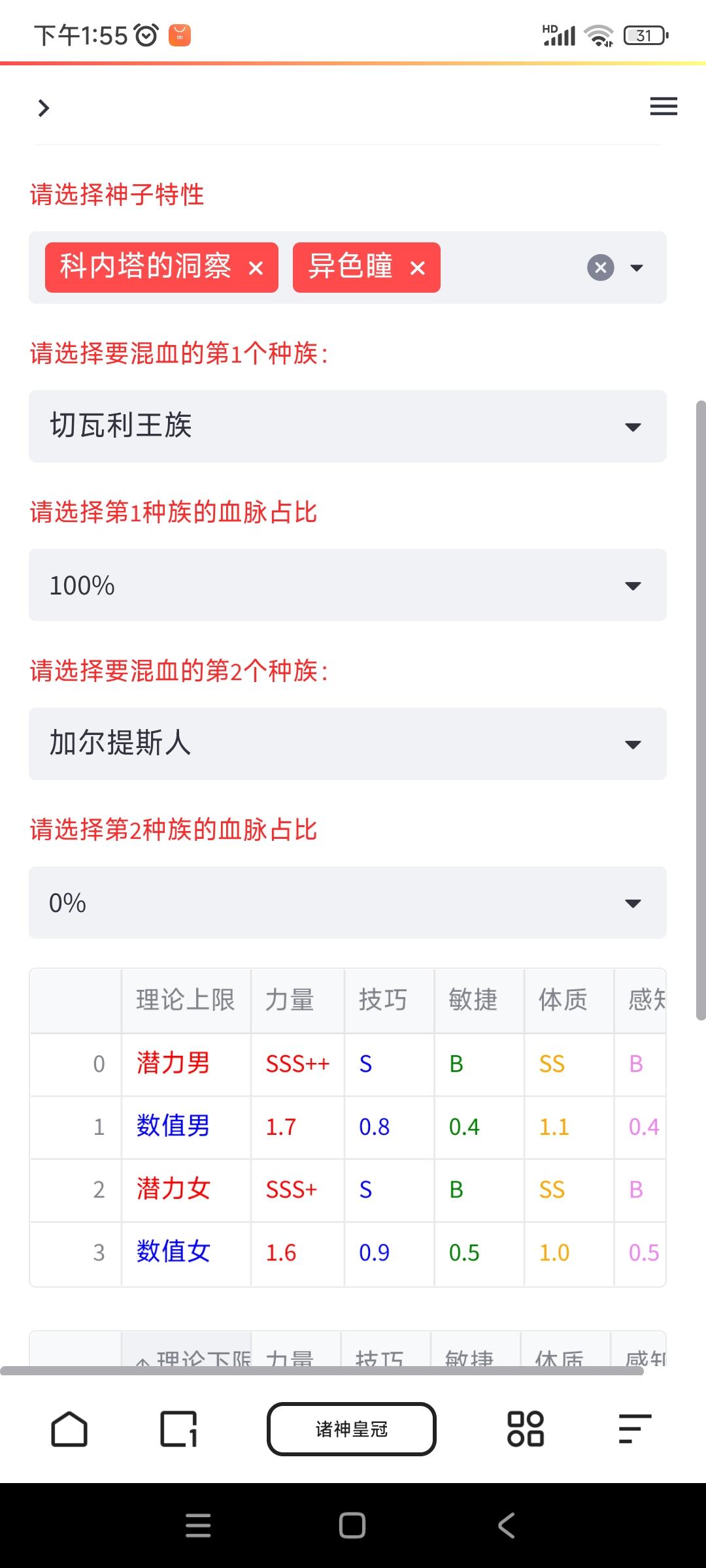Open the 神子特性 multiselect dropdown arrow

pyautogui.click(x=636, y=268)
